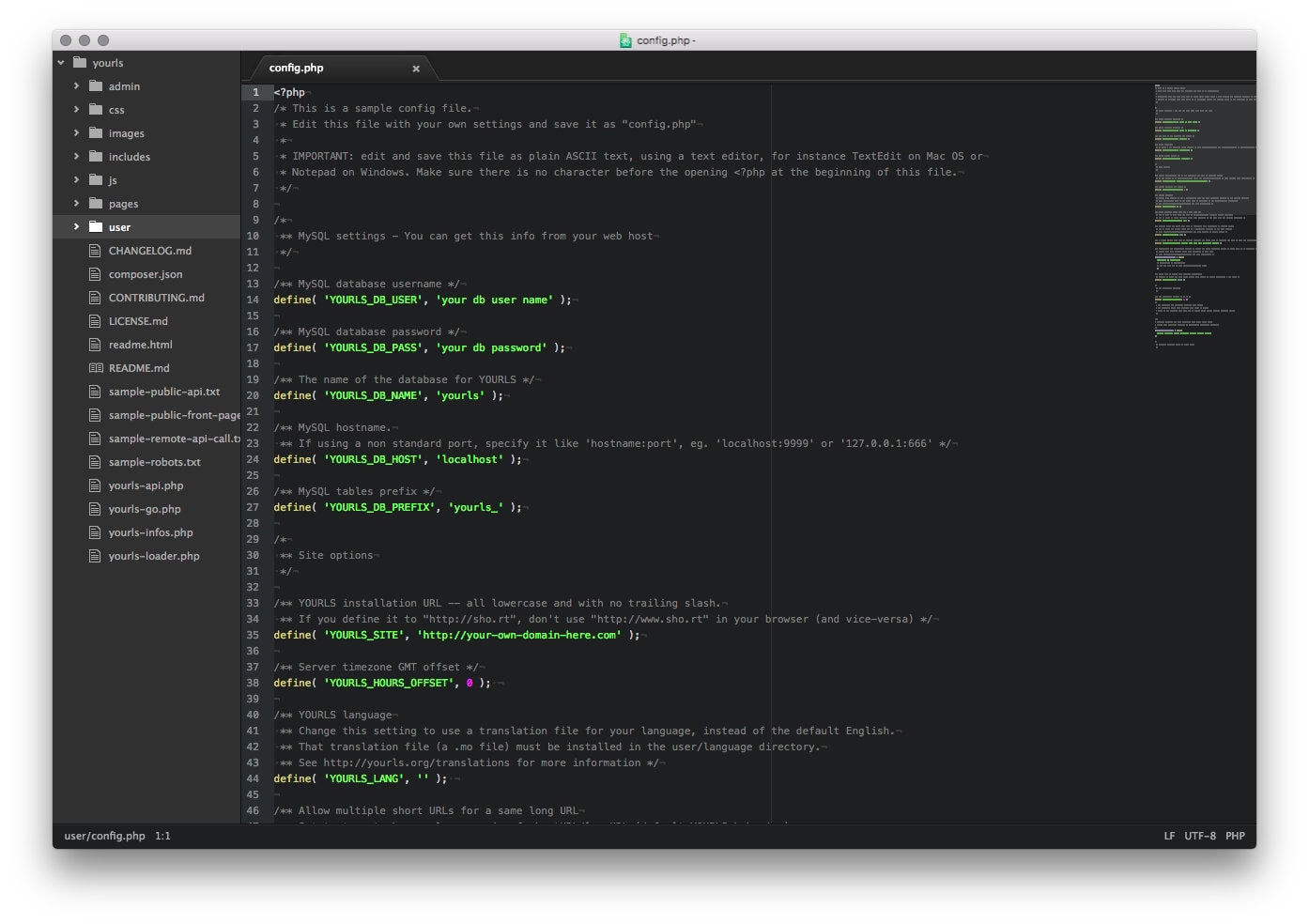Expand the includes folder arrow

click(x=76, y=157)
